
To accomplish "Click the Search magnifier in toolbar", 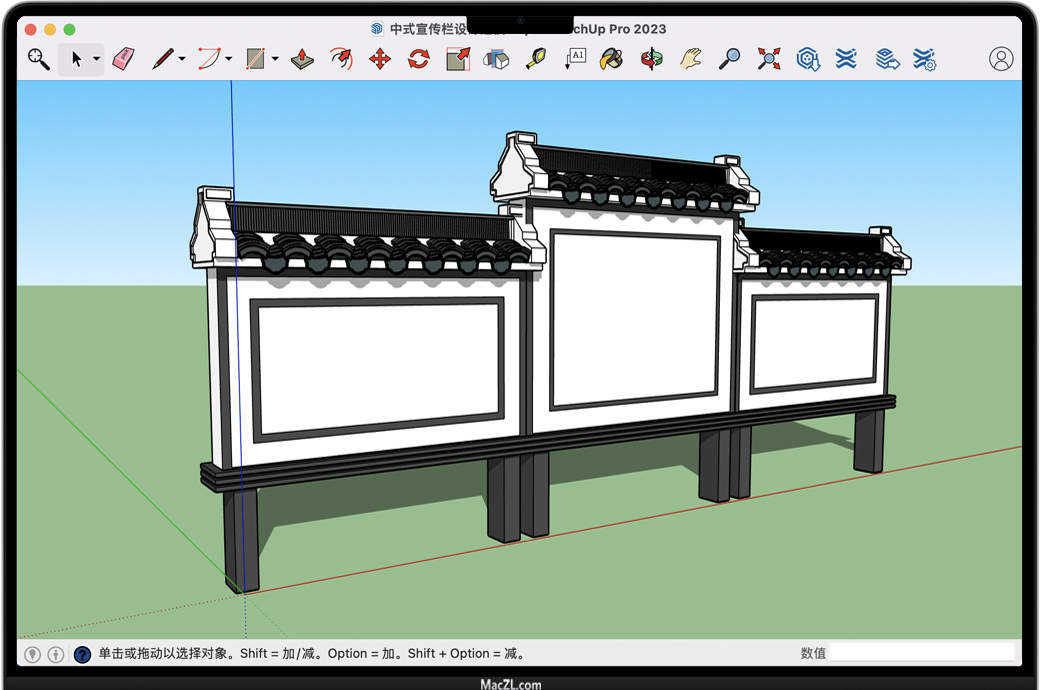I will point(38,59).
